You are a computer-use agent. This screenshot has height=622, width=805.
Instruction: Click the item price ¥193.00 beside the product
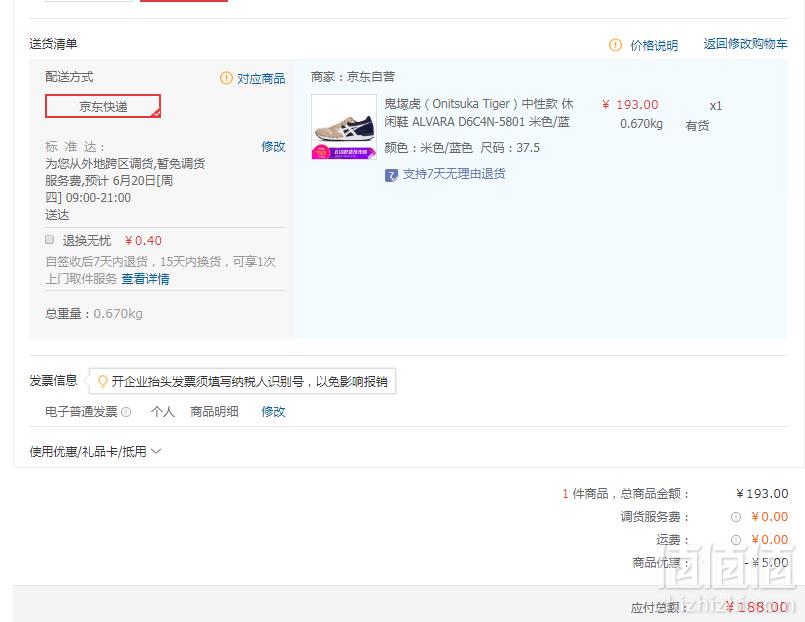(630, 105)
